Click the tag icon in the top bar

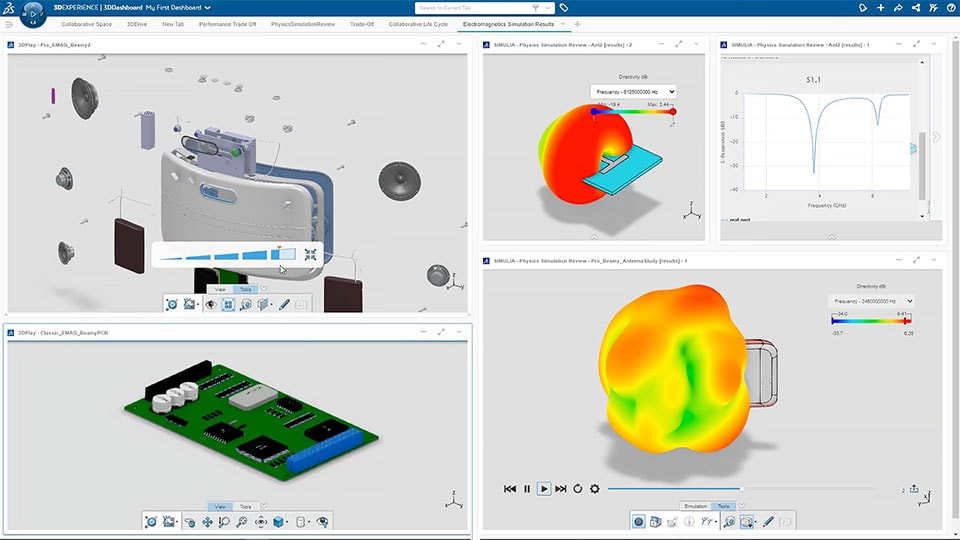pyautogui.click(x=564, y=8)
